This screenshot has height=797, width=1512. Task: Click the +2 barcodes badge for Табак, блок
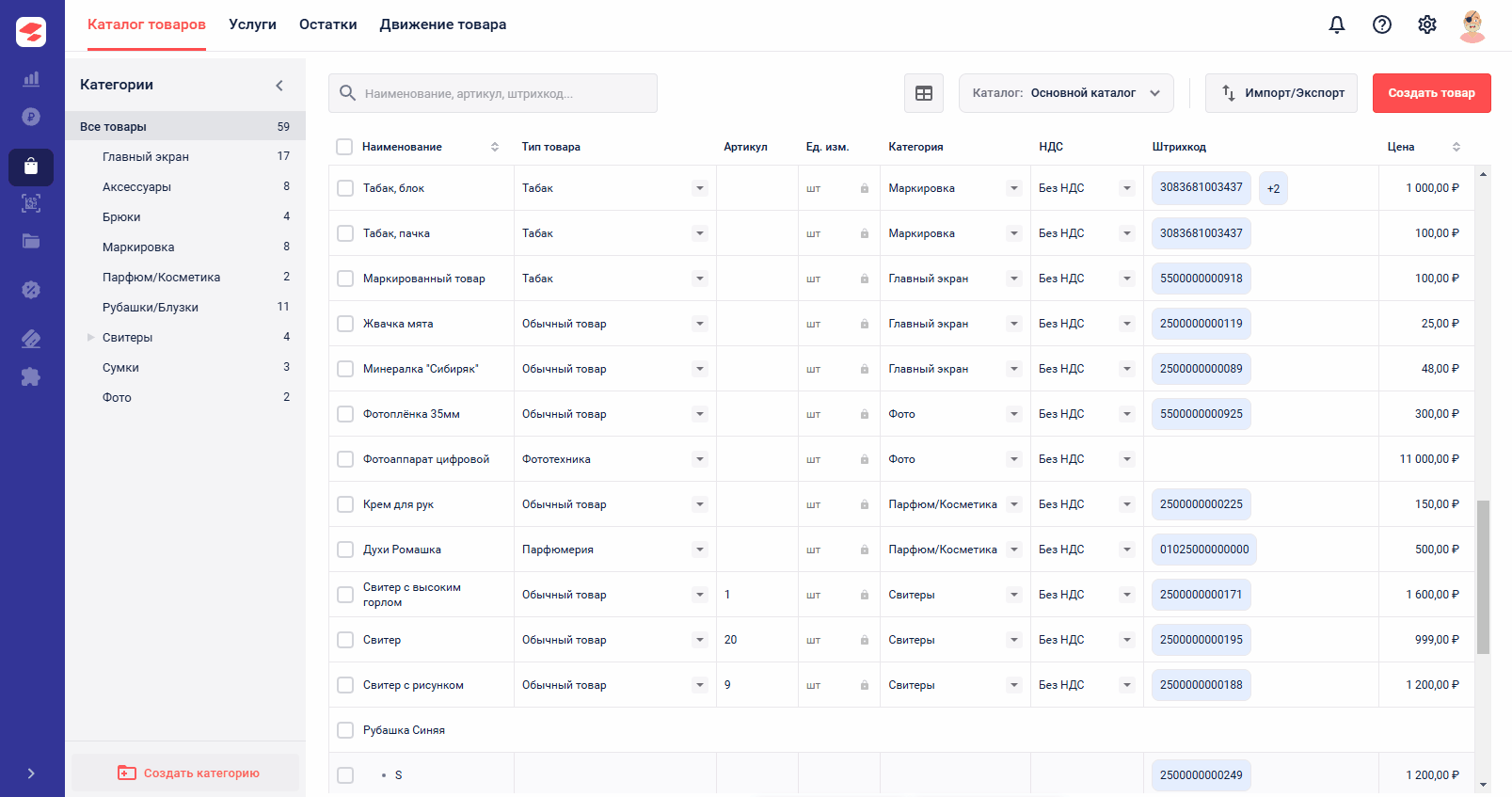pyautogui.click(x=1273, y=188)
